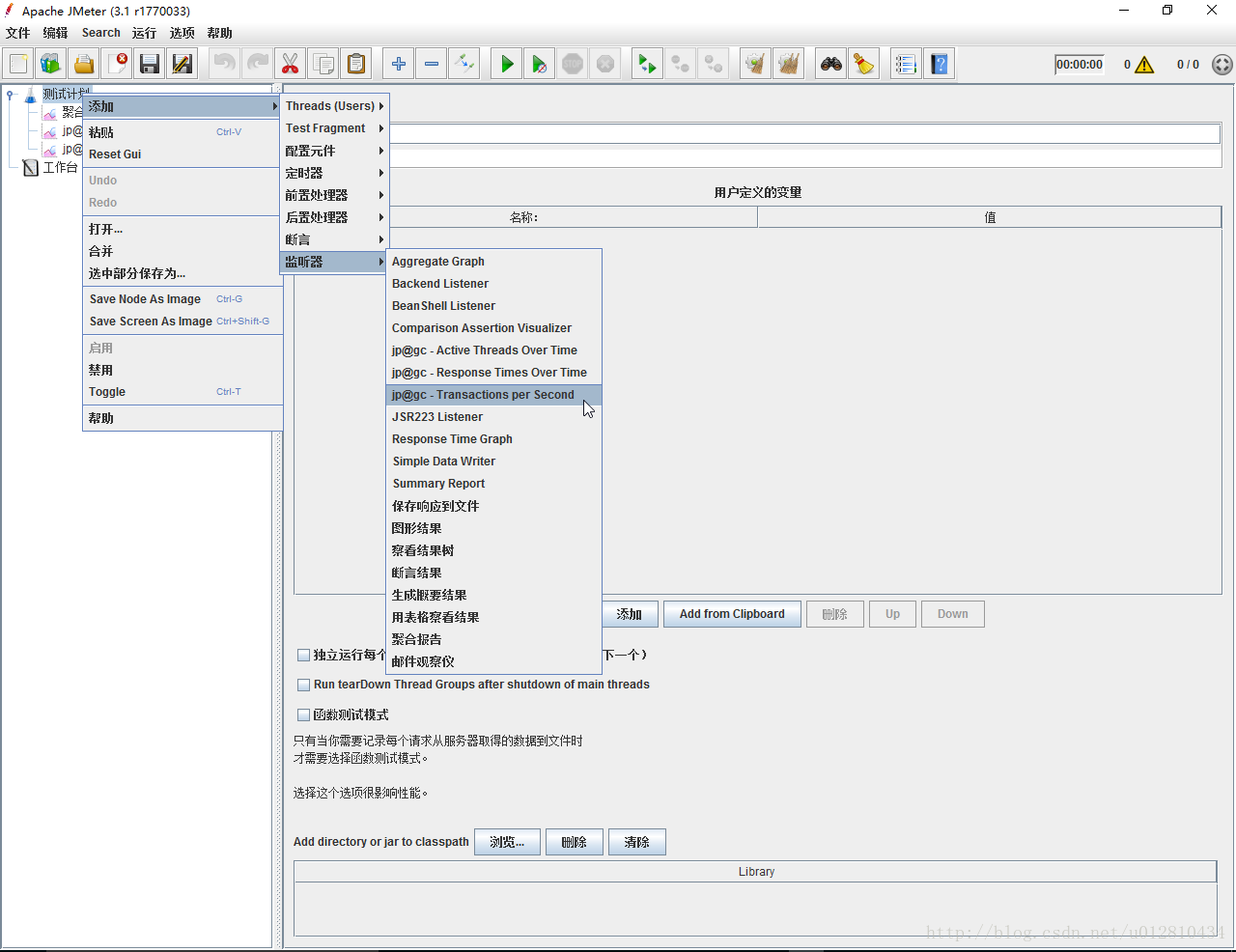Expand the Threads (Users) submenu
The image size is (1236, 952).
click(334, 106)
